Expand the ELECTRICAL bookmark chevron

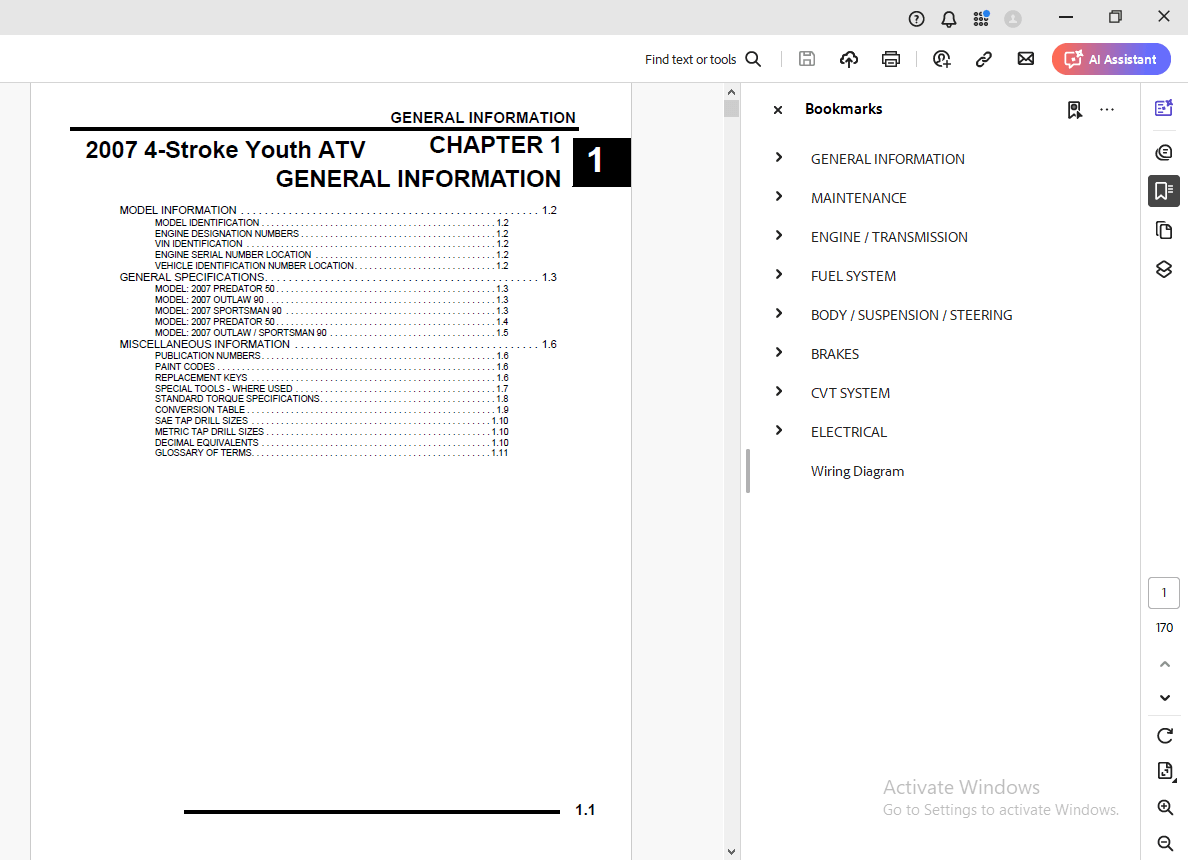(x=779, y=431)
